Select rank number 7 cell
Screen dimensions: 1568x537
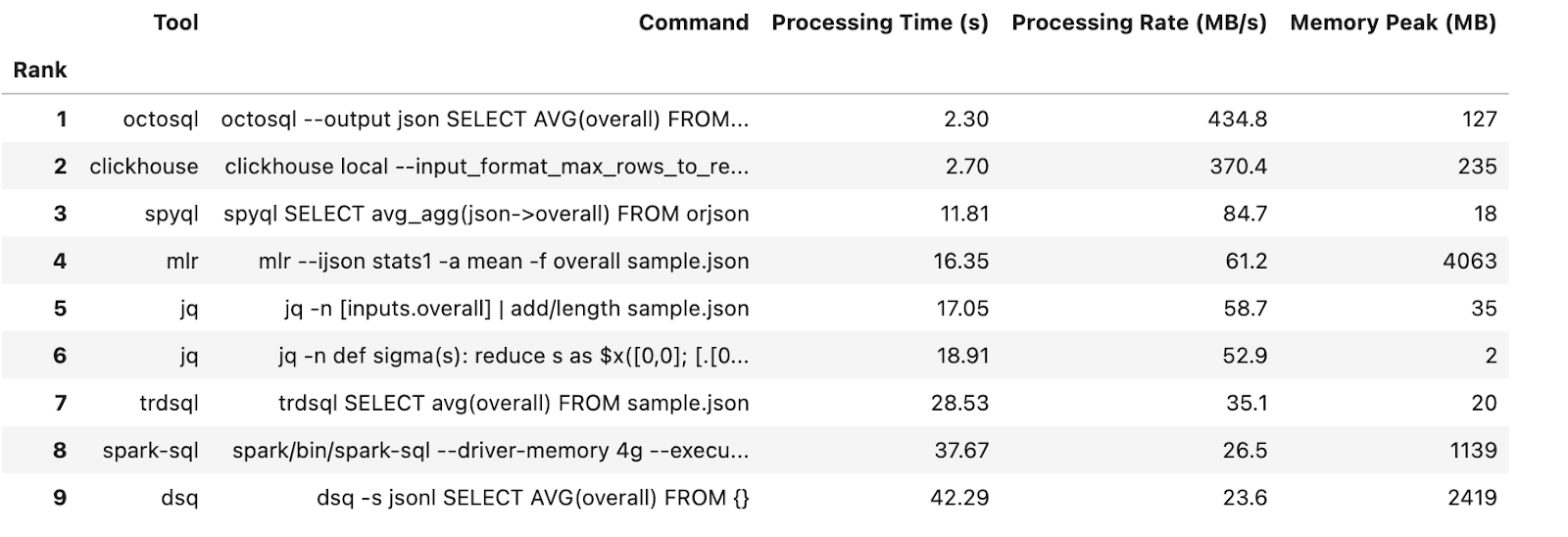click(60, 403)
